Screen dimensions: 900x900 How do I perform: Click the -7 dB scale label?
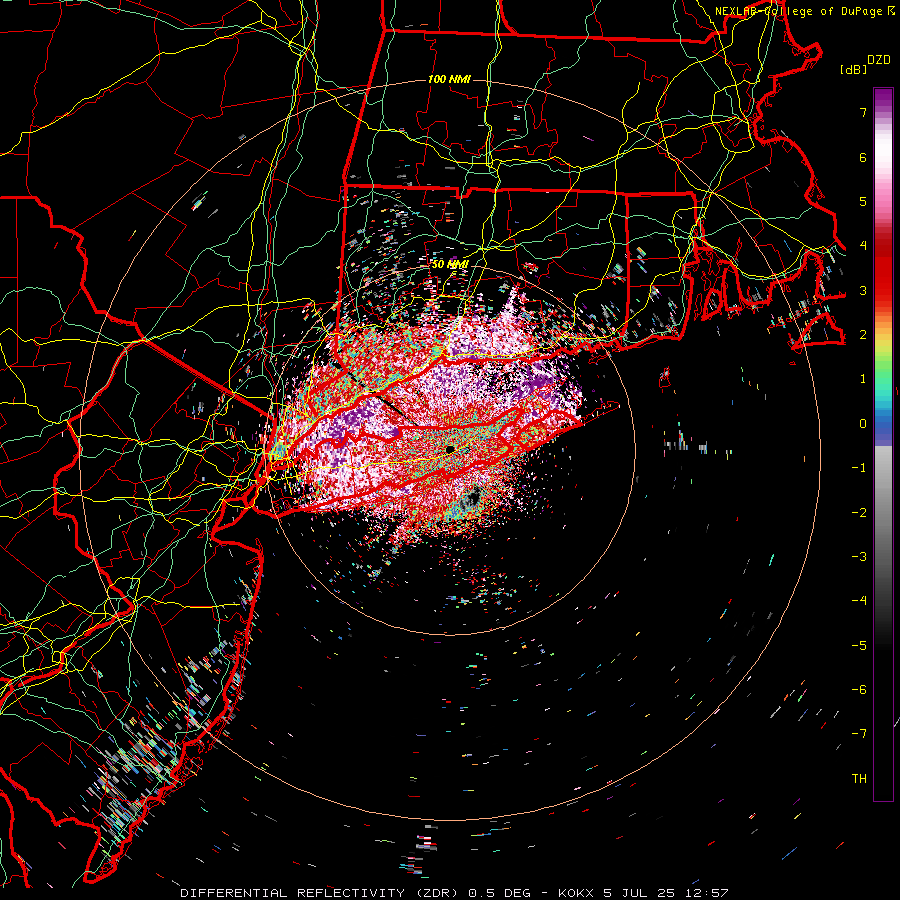pos(859,734)
